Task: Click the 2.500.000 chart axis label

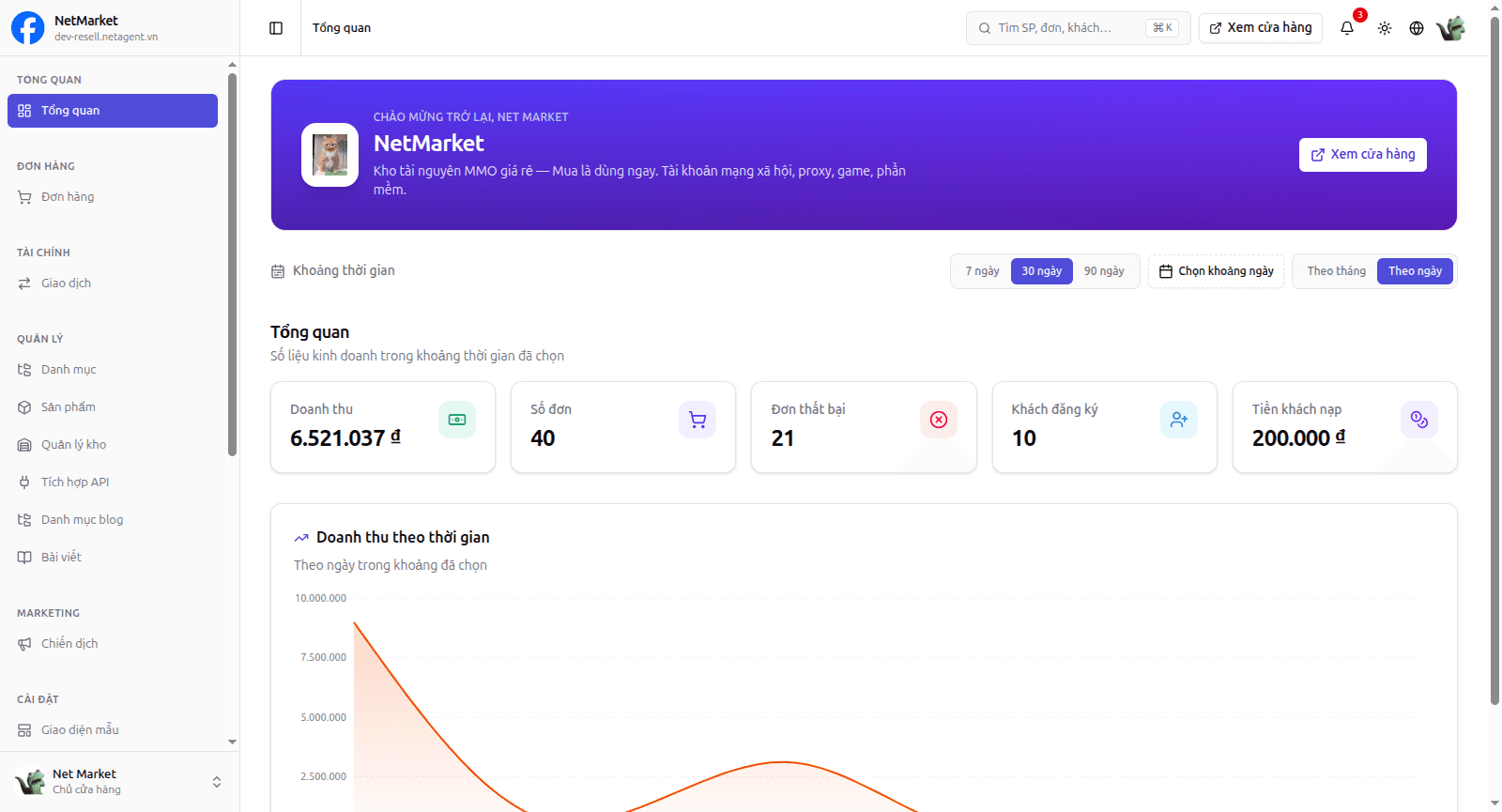Action: click(x=324, y=776)
